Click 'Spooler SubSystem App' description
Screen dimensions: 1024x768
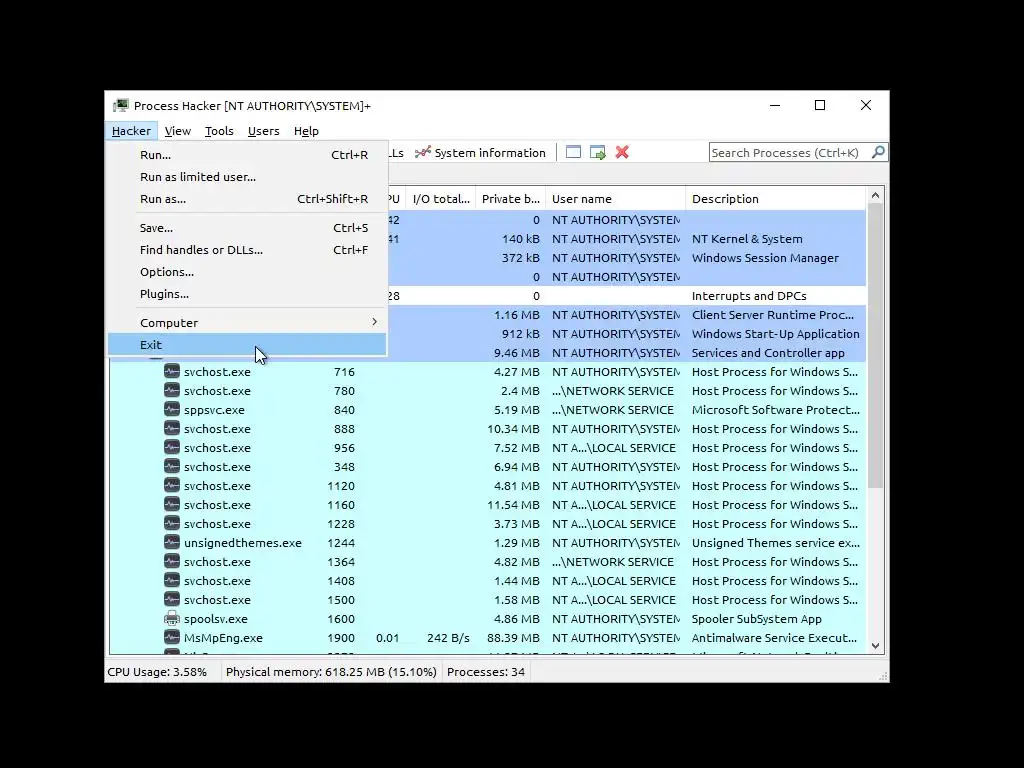[x=757, y=618]
